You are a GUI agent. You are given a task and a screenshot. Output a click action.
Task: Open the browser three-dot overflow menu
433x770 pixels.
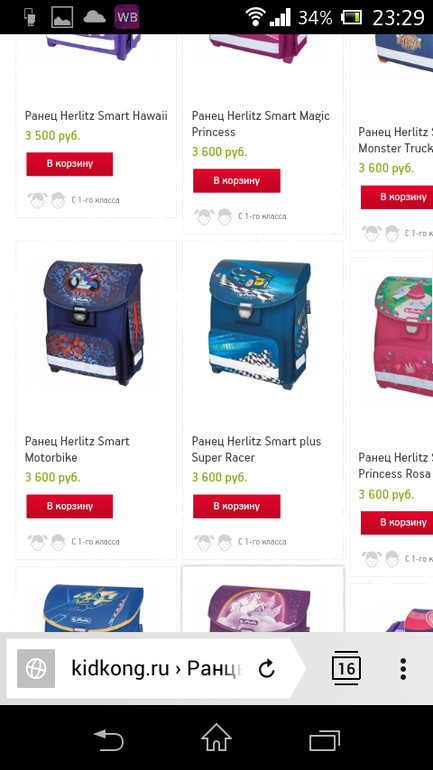403,669
